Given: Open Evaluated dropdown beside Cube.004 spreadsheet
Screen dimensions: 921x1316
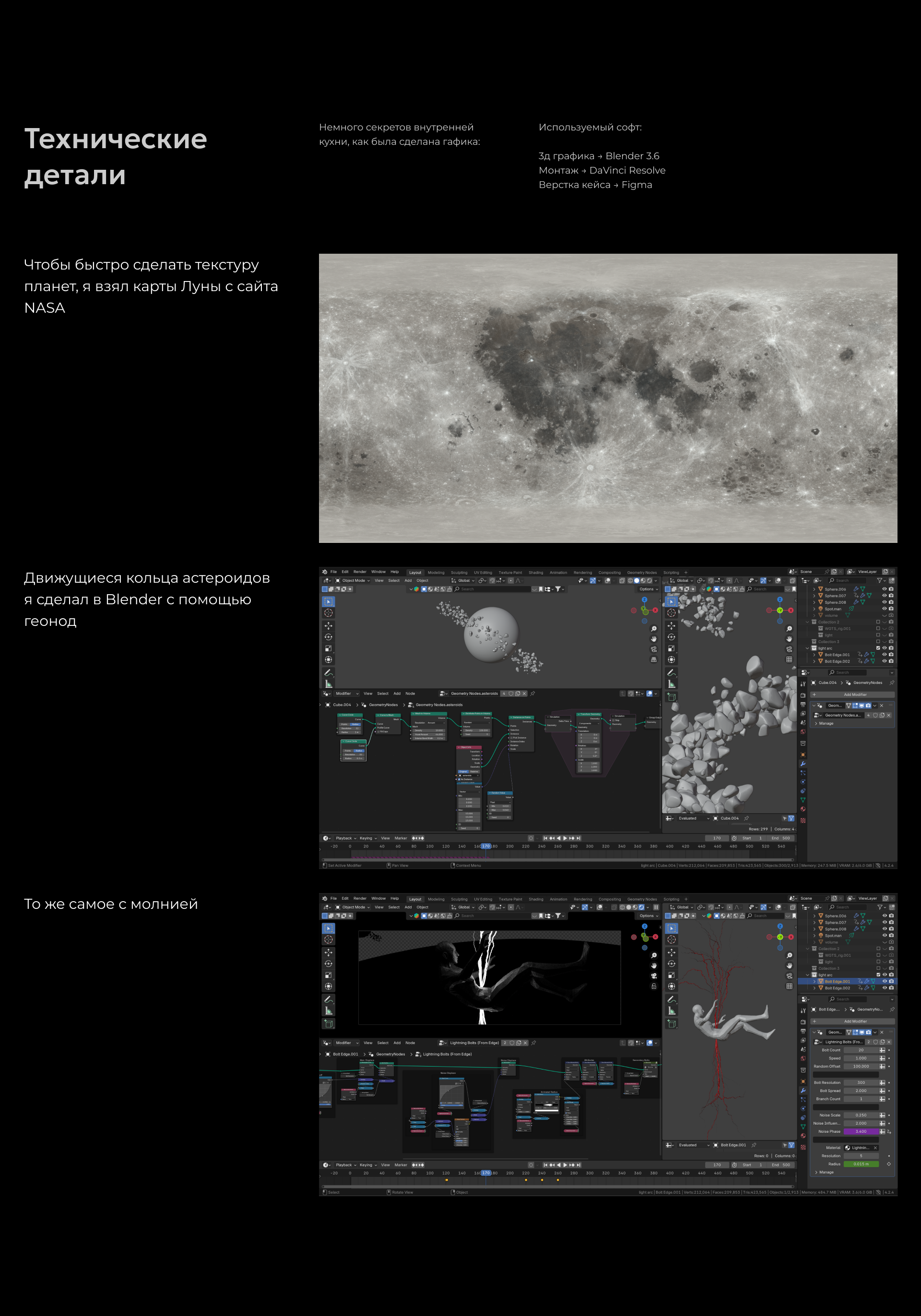Looking at the screenshot, I should (x=694, y=818).
